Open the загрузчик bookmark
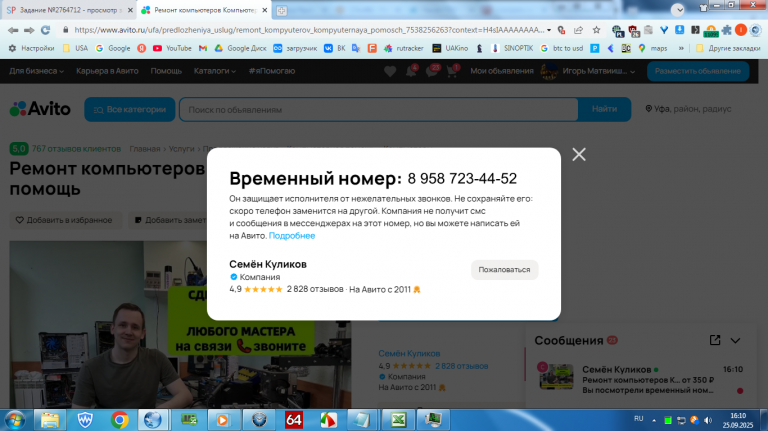 pos(295,48)
